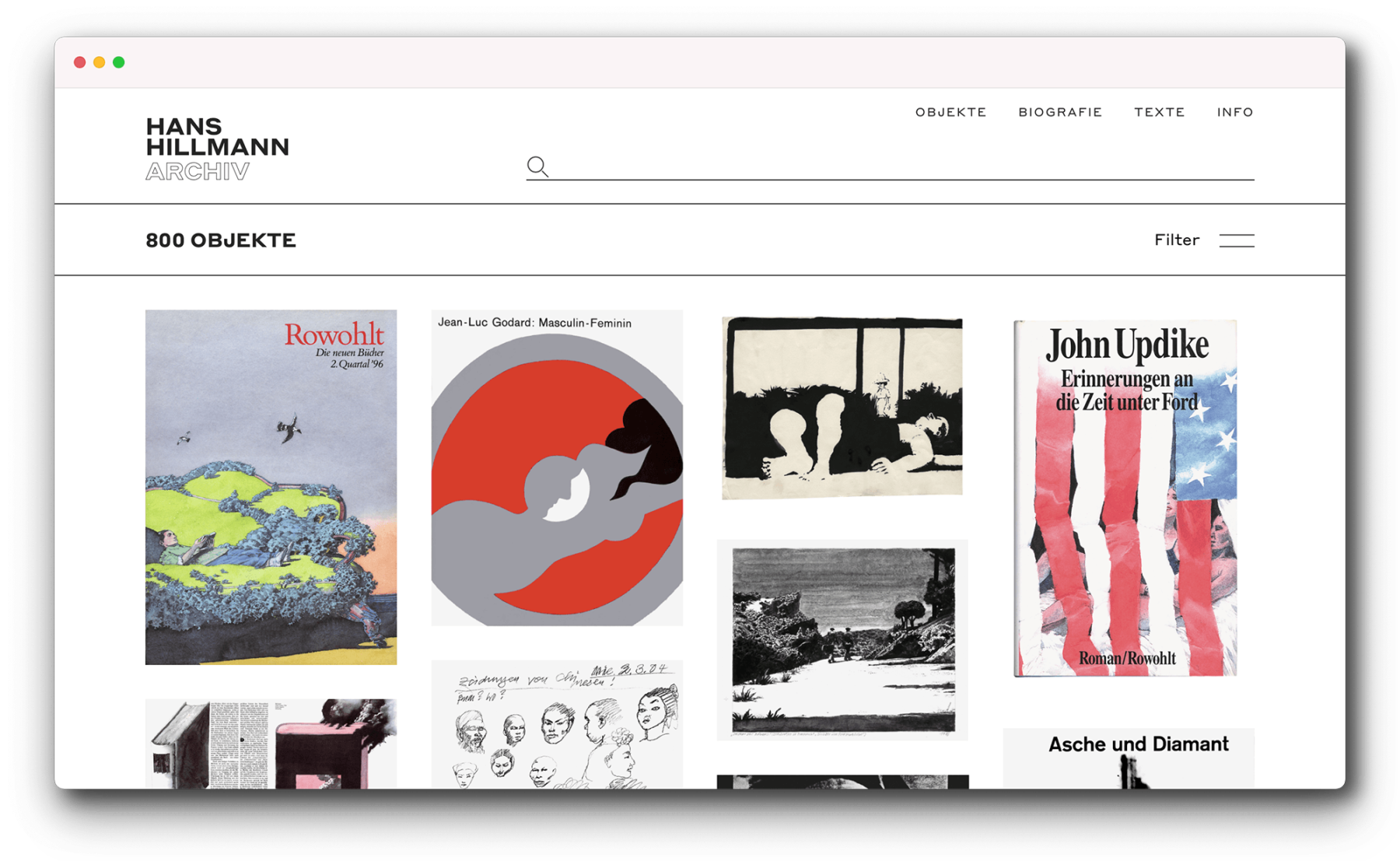1400x861 pixels.
Task: Open the OBJEKTE menu item
Action: [950, 112]
